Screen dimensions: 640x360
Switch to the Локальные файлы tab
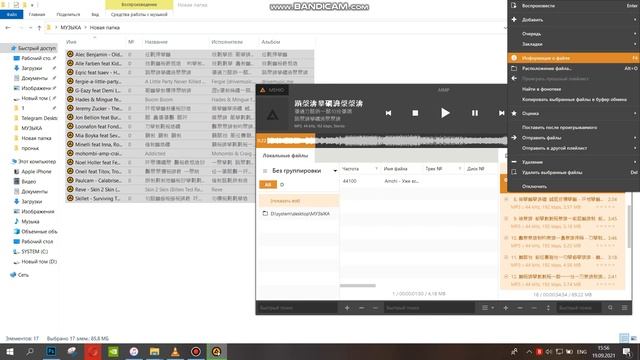tap(285, 156)
